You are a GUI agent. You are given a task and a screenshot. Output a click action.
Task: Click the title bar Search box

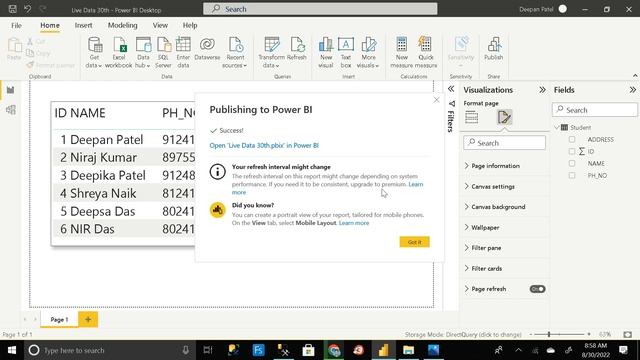click(320, 9)
